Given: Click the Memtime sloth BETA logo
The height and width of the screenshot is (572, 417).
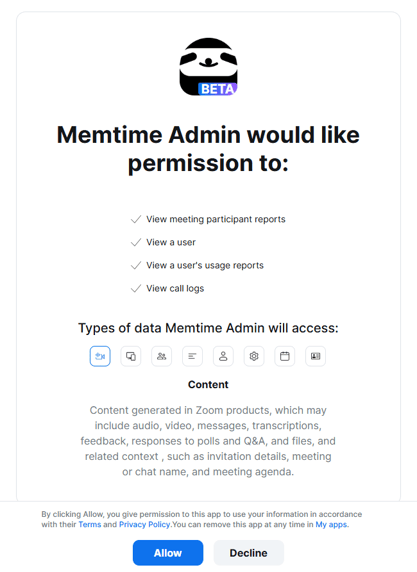Looking at the screenshot, I should [x=208, y=67].
